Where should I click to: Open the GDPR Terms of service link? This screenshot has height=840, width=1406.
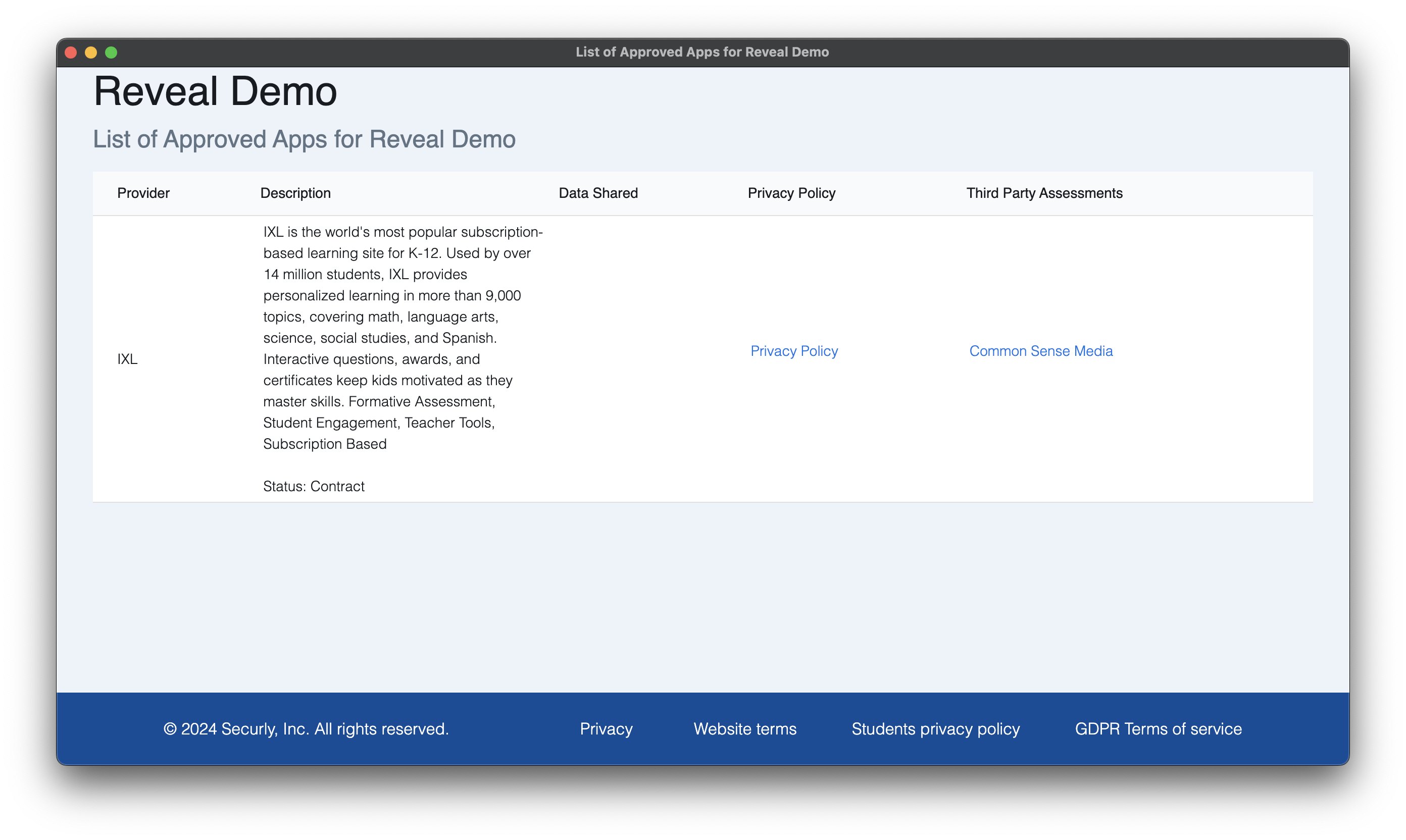(x=1158, y=728)
